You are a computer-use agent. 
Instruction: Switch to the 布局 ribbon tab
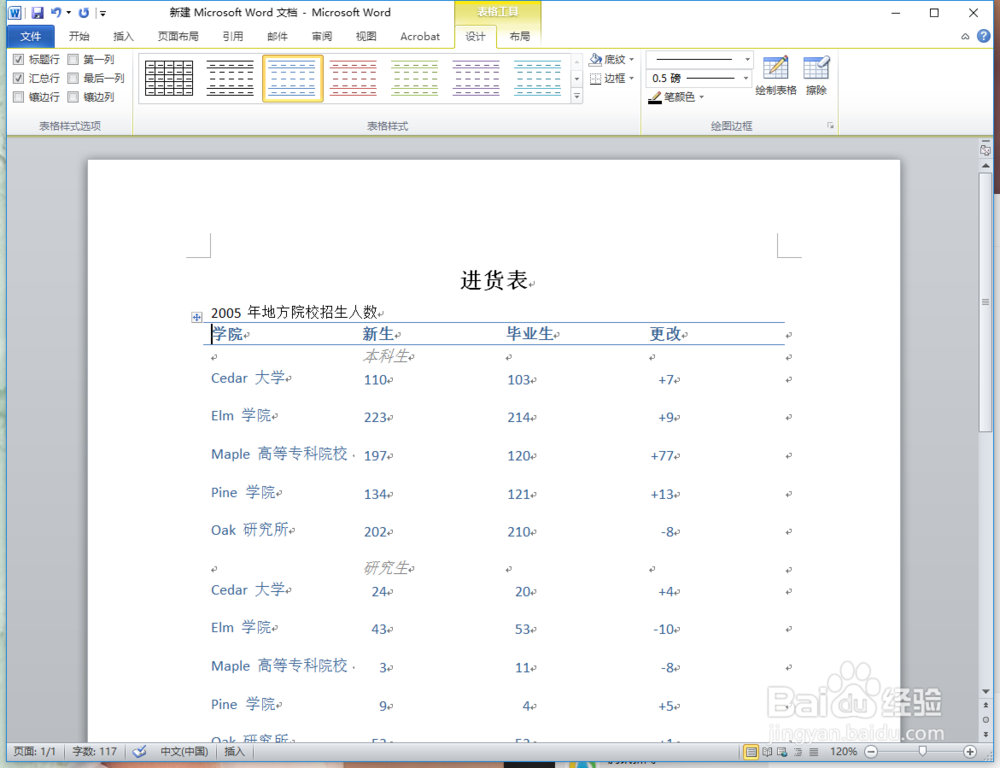click(x=519, y=36)
